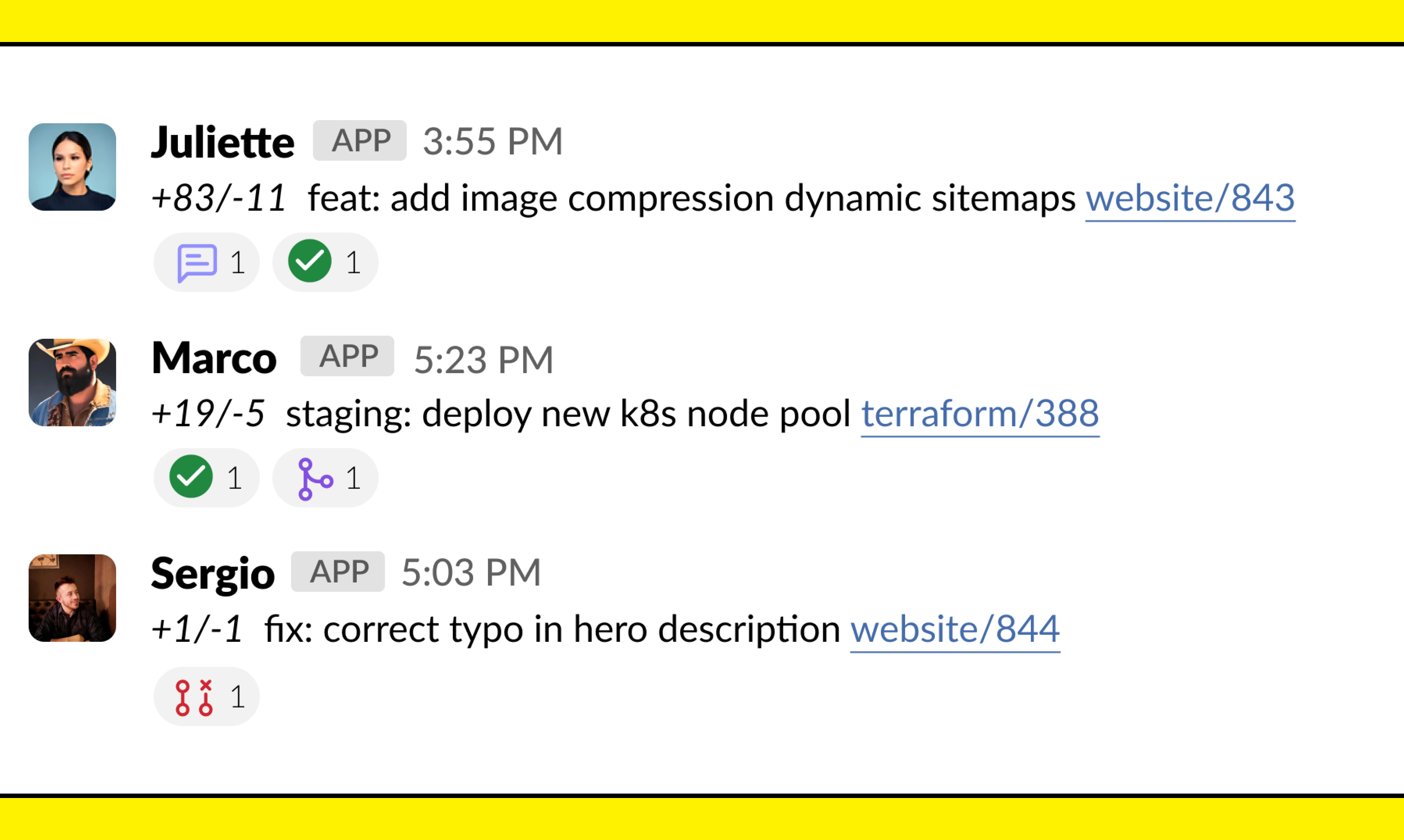Click the Sergio sender name
This screenshot has height=840, width=1404.
213,574
